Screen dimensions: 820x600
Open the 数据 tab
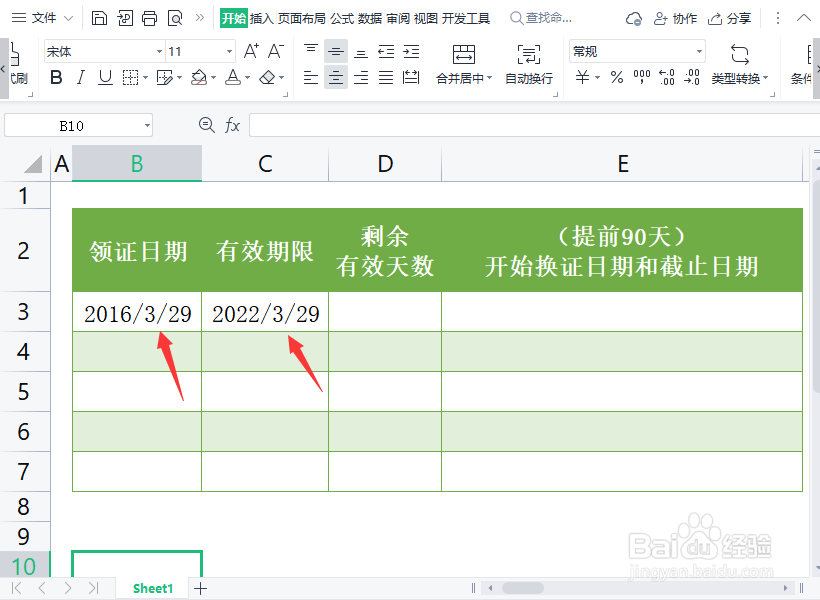tap(370, 19)
